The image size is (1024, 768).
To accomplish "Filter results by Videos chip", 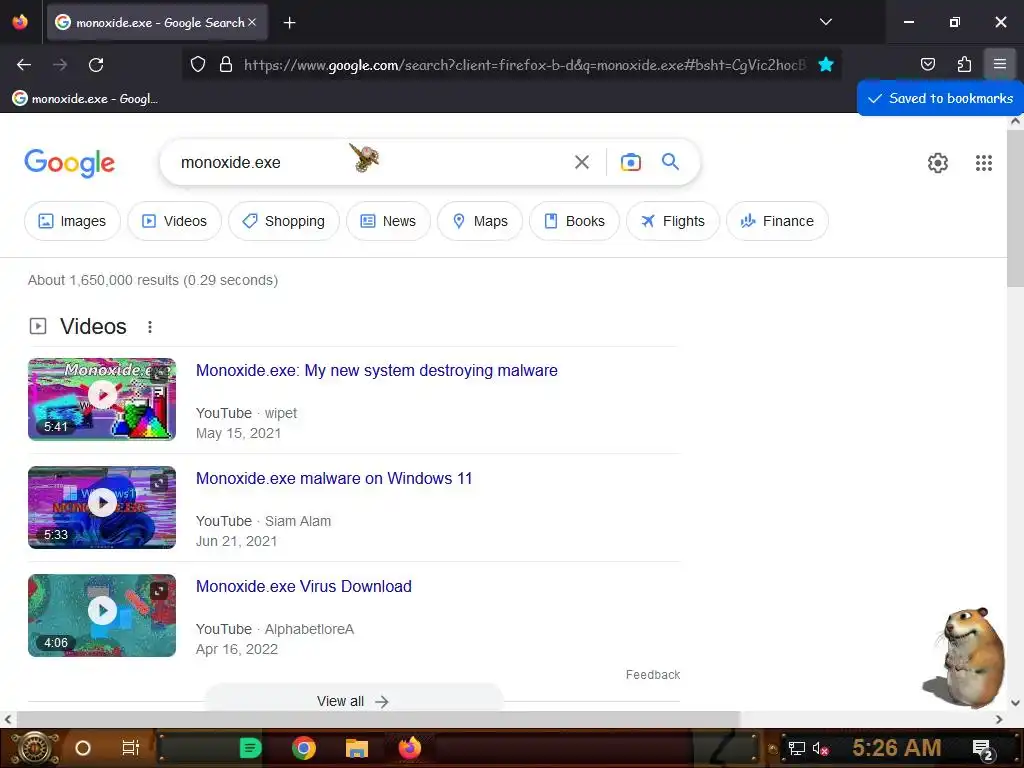I will click(x=174, y=221).
